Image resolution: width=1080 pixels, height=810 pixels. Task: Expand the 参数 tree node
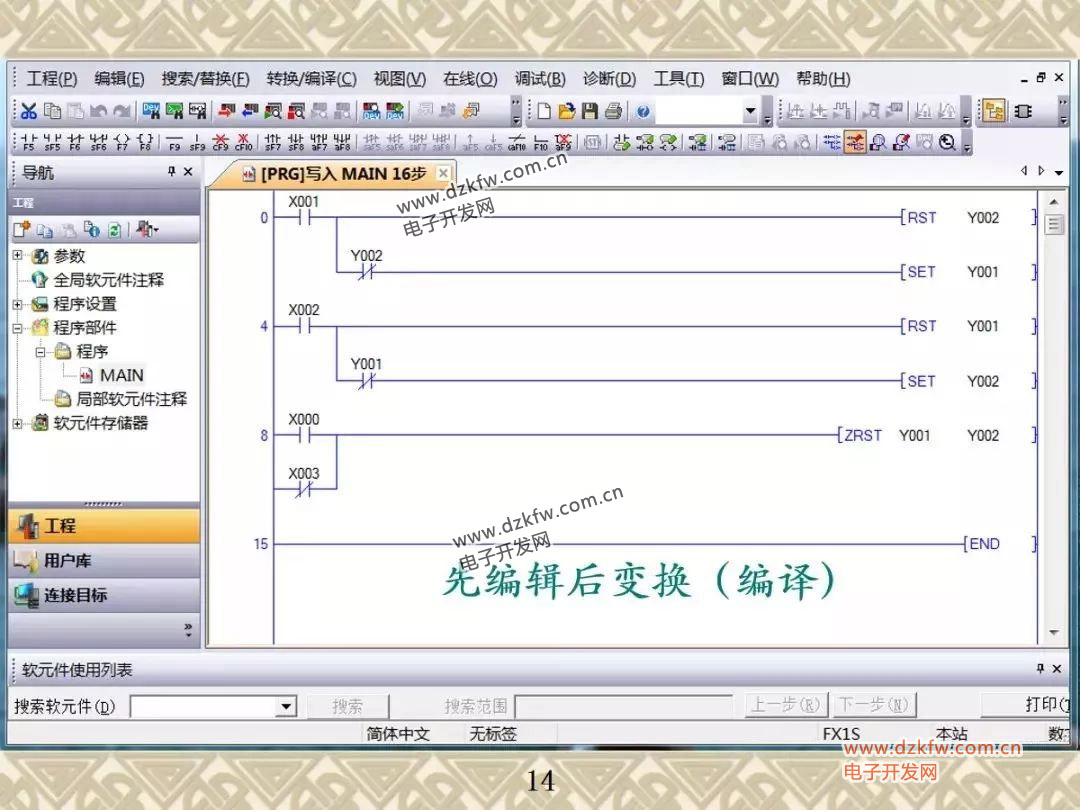click(x=17, y=256)
